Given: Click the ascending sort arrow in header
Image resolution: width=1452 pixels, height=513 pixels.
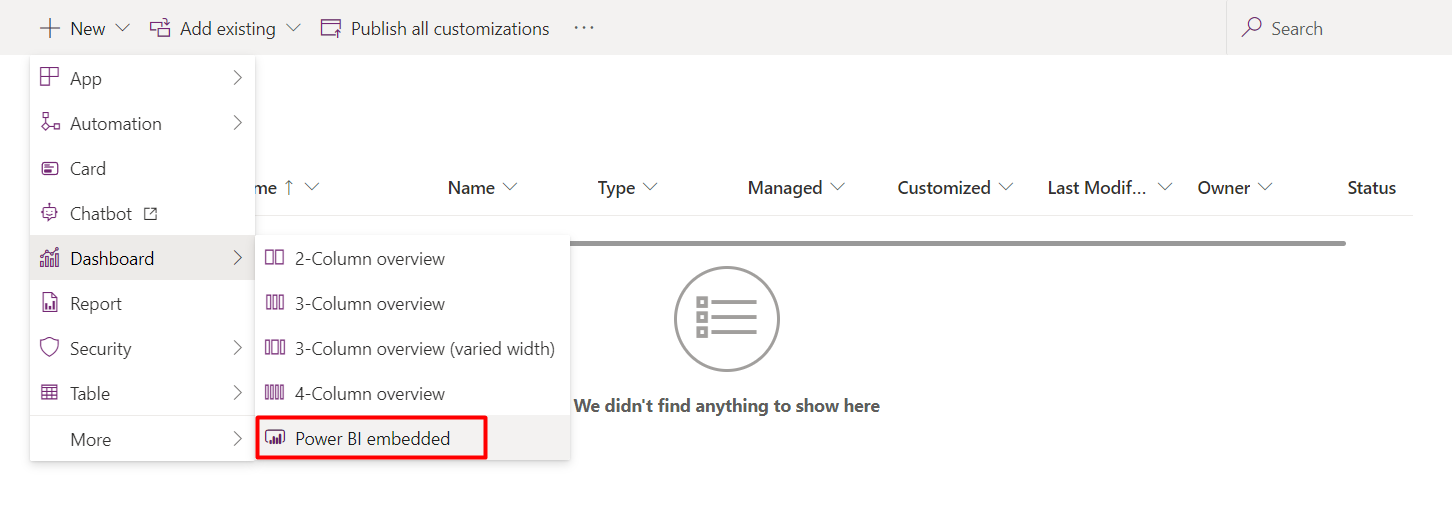Looking at the screenshot, I should (x=288, y=187).
